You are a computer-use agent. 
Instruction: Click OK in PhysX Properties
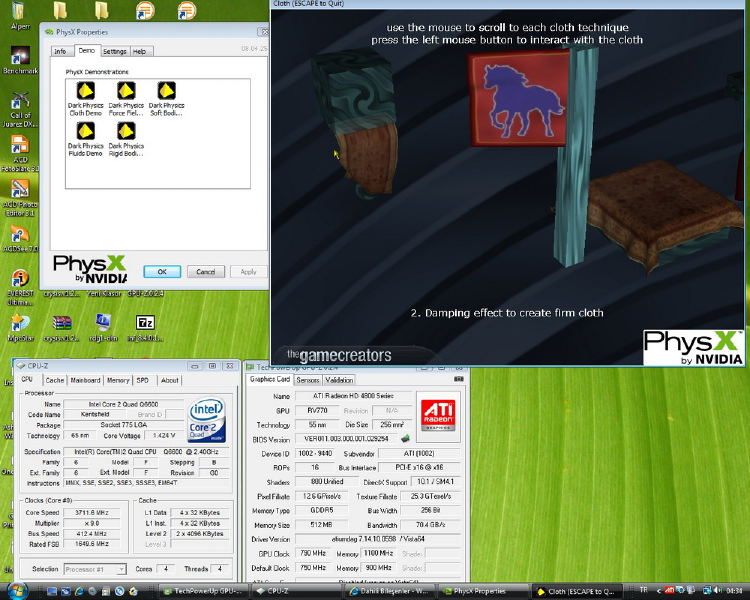pyautogui.click(x=162, y=271)
